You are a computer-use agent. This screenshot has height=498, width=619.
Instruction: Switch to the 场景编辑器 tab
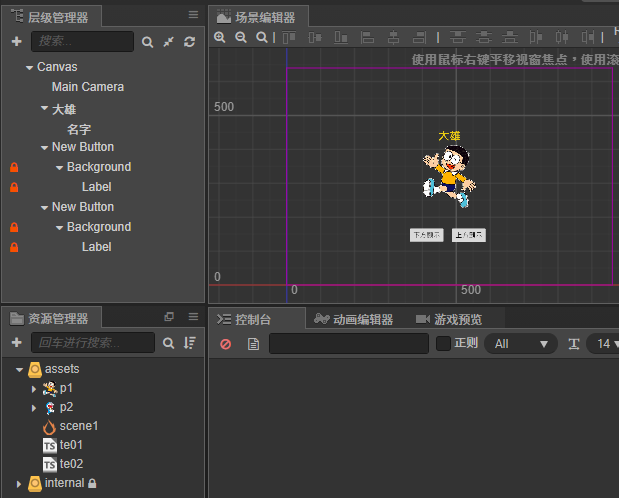(259, 17)
